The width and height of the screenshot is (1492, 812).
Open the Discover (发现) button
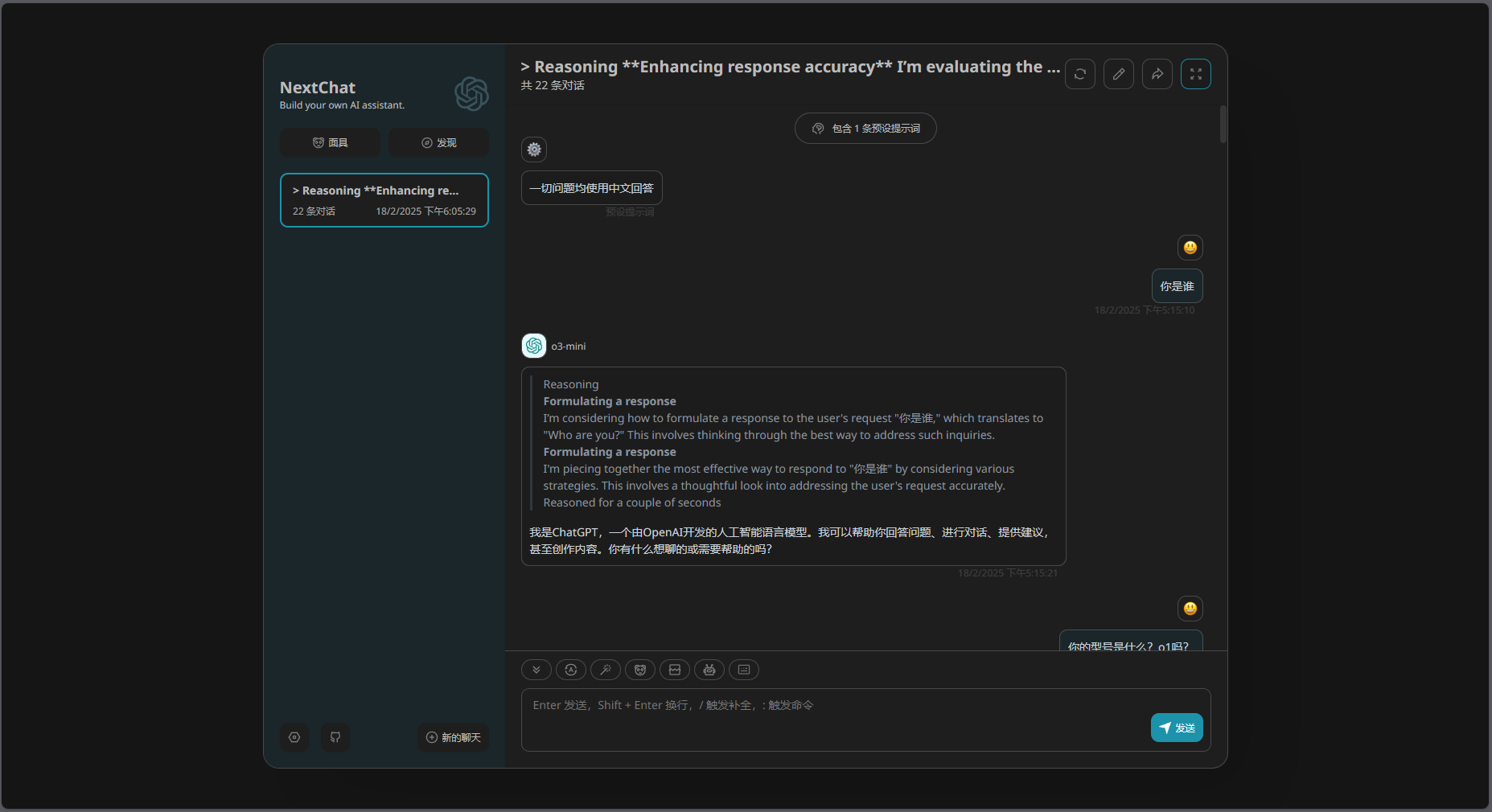click(x=439, y=142)
